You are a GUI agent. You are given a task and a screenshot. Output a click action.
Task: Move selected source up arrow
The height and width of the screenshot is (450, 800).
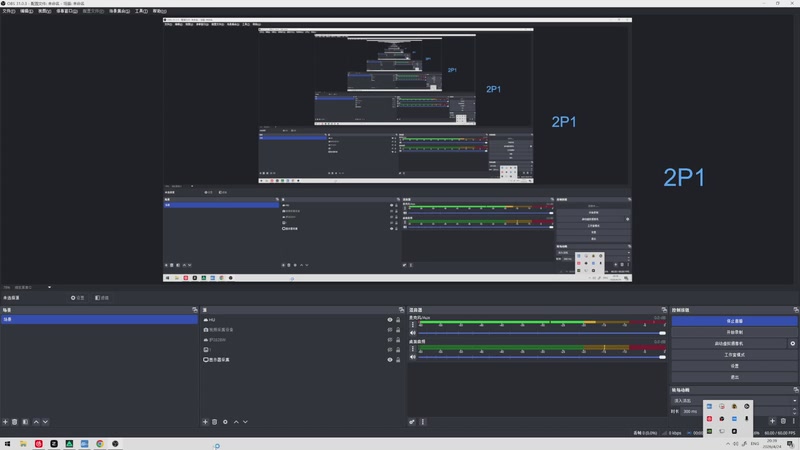236,422
